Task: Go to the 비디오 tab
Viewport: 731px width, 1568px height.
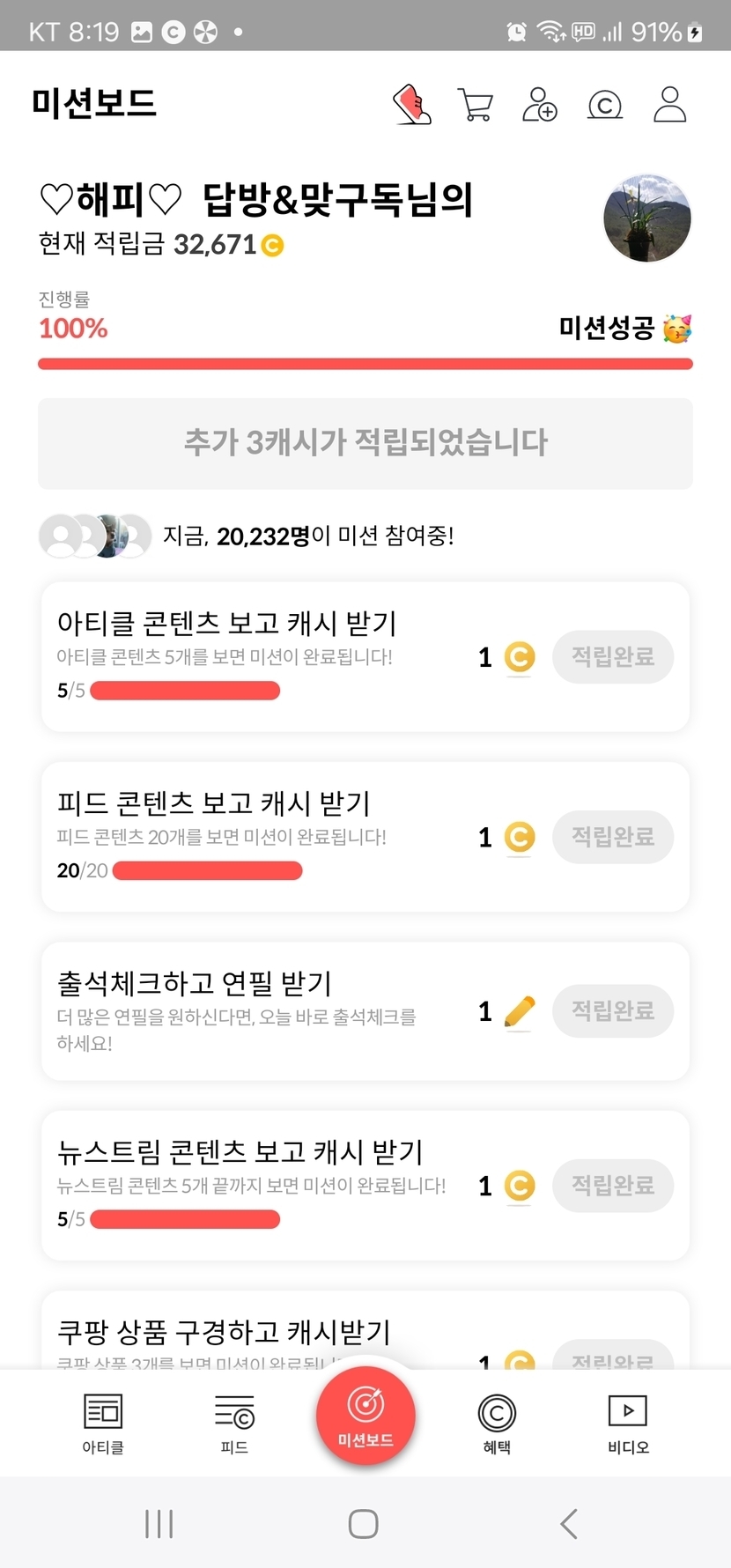Action: tap(628, 1424)
